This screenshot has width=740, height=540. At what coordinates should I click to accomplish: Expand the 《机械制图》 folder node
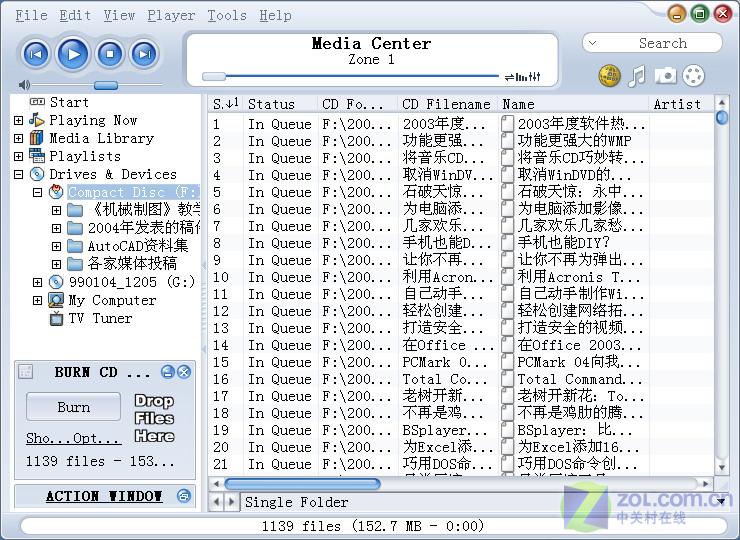coord(56,210)
